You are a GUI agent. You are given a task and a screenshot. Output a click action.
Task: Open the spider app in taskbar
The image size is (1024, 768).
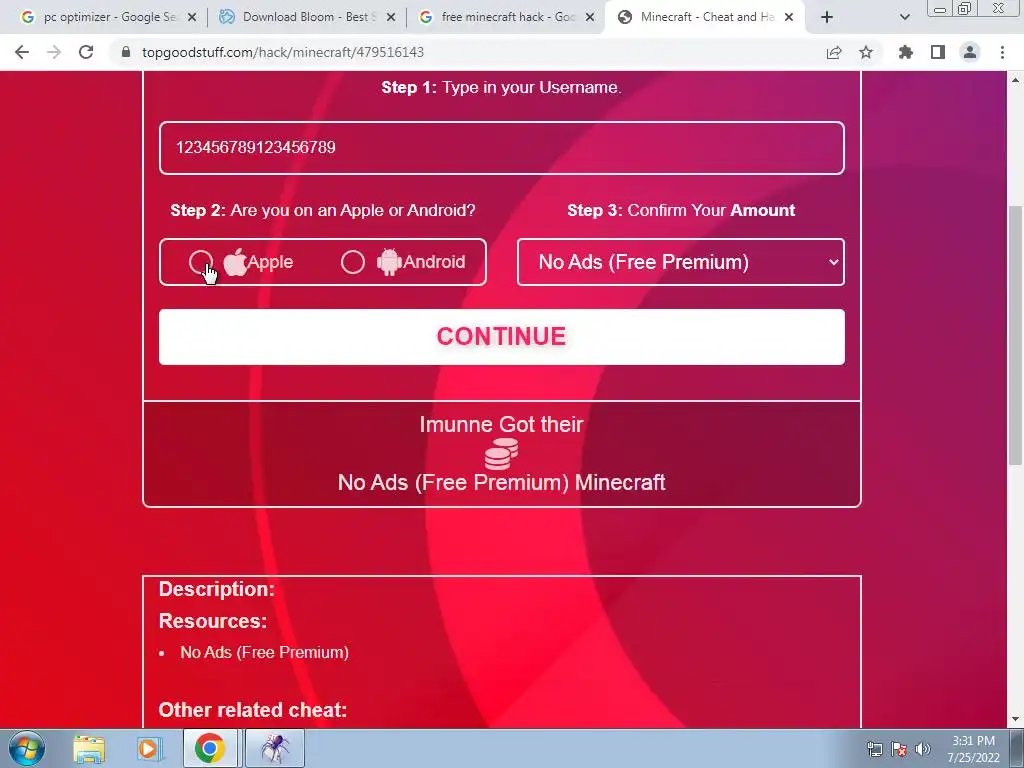click(x=275, y=748)
